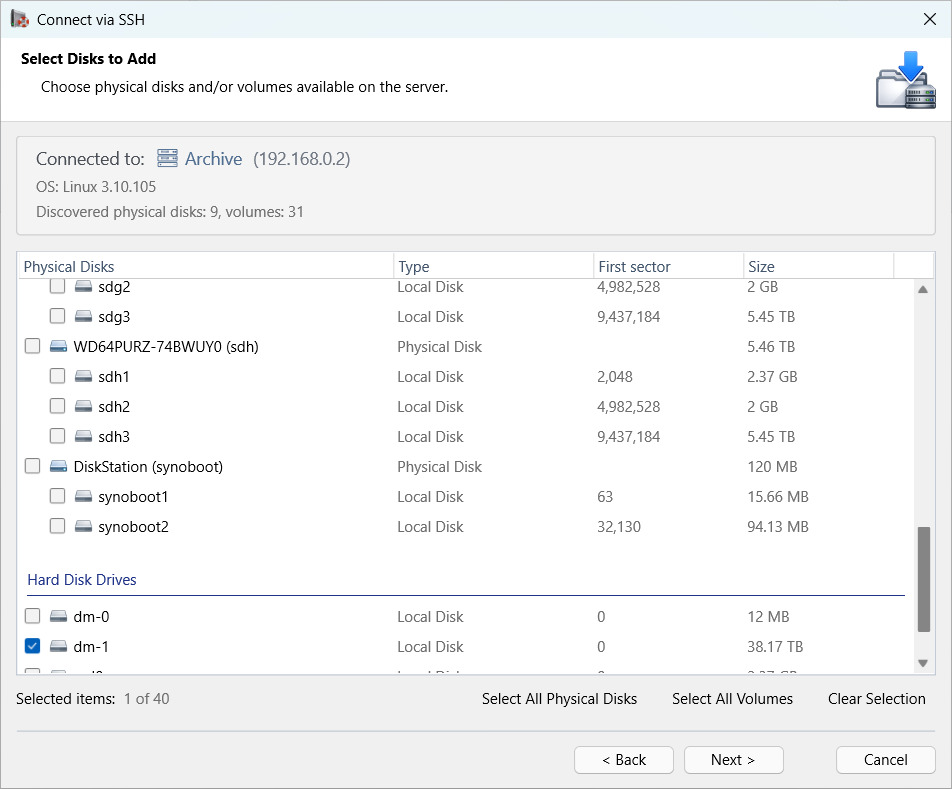Check the sdh3 checkbox
This screenshot has height=789, width=952.
pyautogui.click(x=57, y=436)
